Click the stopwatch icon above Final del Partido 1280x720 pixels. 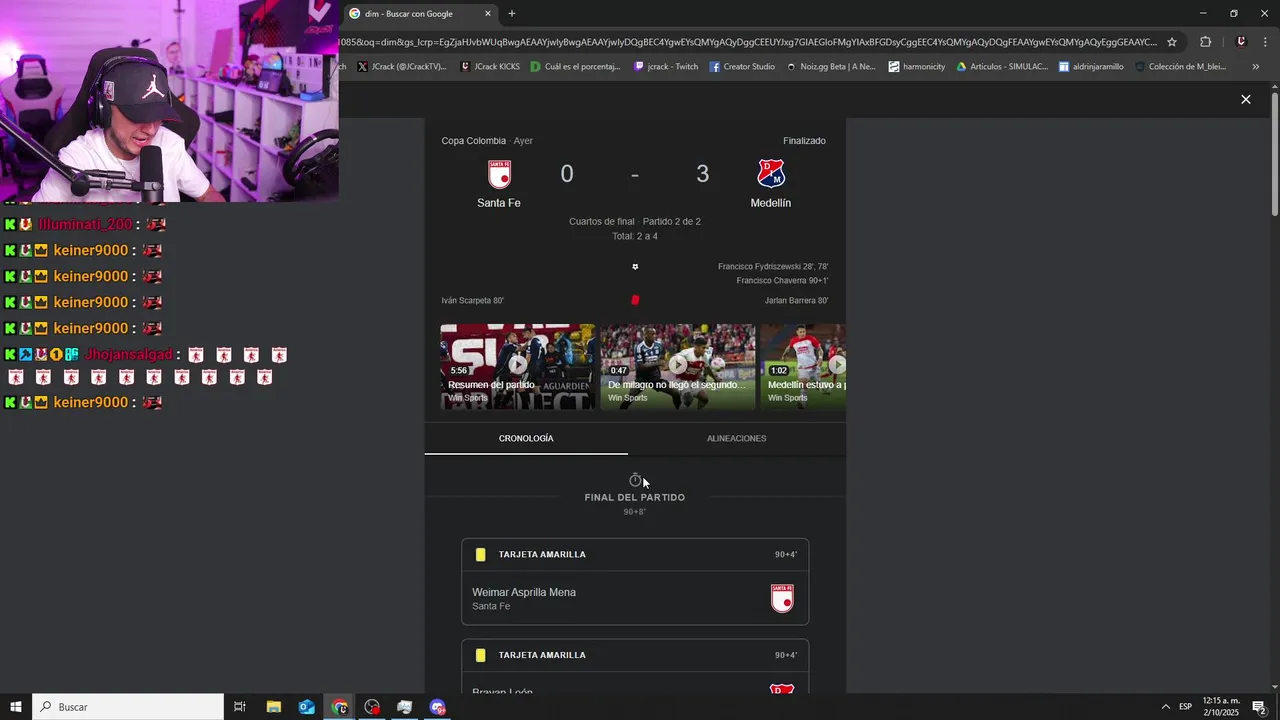[x=635, y=480]
